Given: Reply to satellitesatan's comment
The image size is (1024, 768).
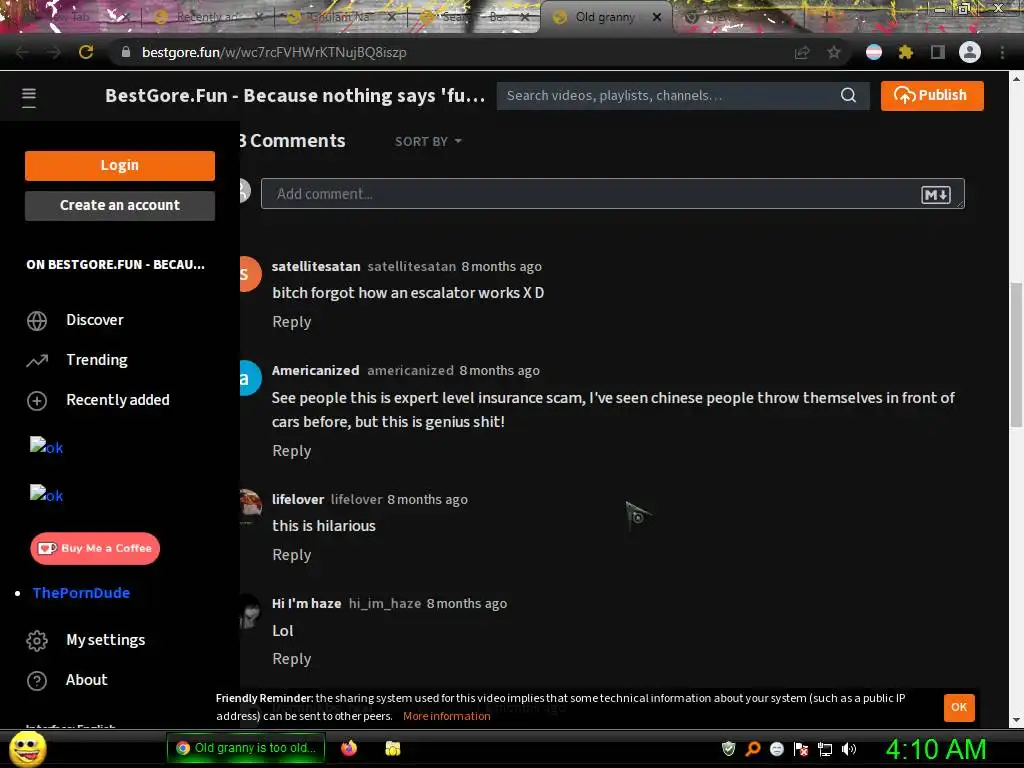Looking at the screenshot, I should click(x=291, y=322).
